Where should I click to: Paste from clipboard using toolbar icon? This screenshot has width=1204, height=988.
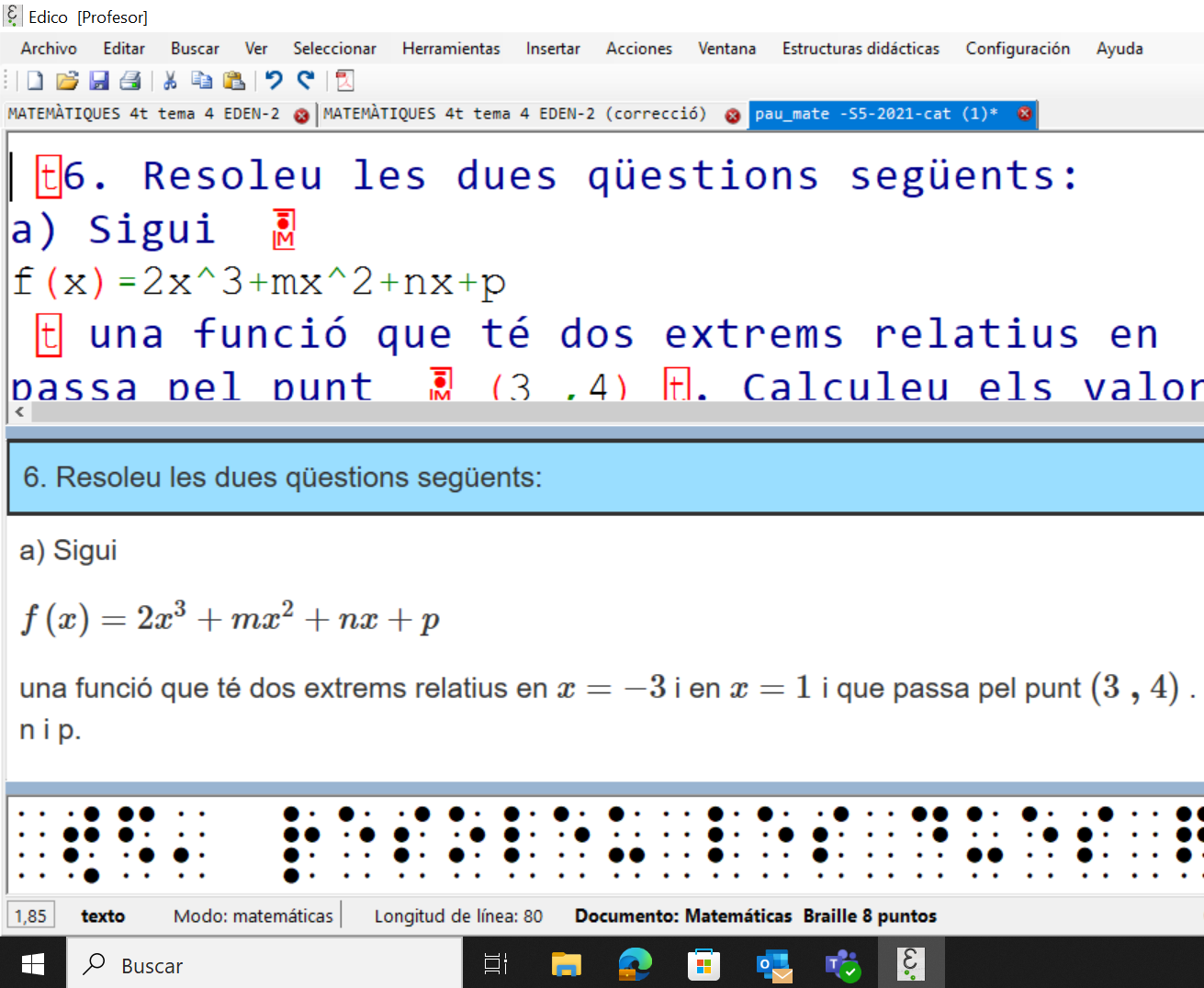[x=234, y=81]
